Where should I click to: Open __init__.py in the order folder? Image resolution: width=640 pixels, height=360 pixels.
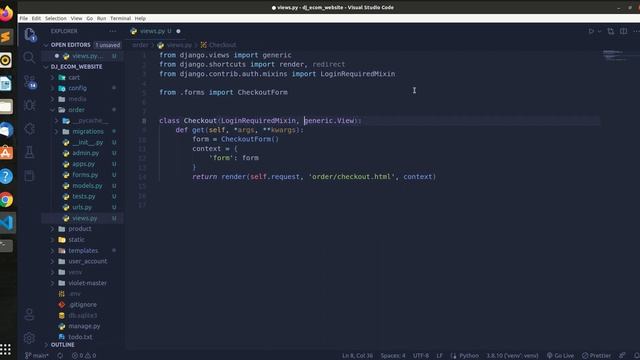coord(82,142)
